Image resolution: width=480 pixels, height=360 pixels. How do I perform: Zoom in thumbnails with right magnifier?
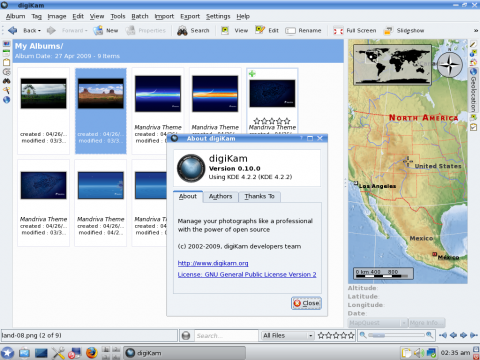click(x=430, y=335)
